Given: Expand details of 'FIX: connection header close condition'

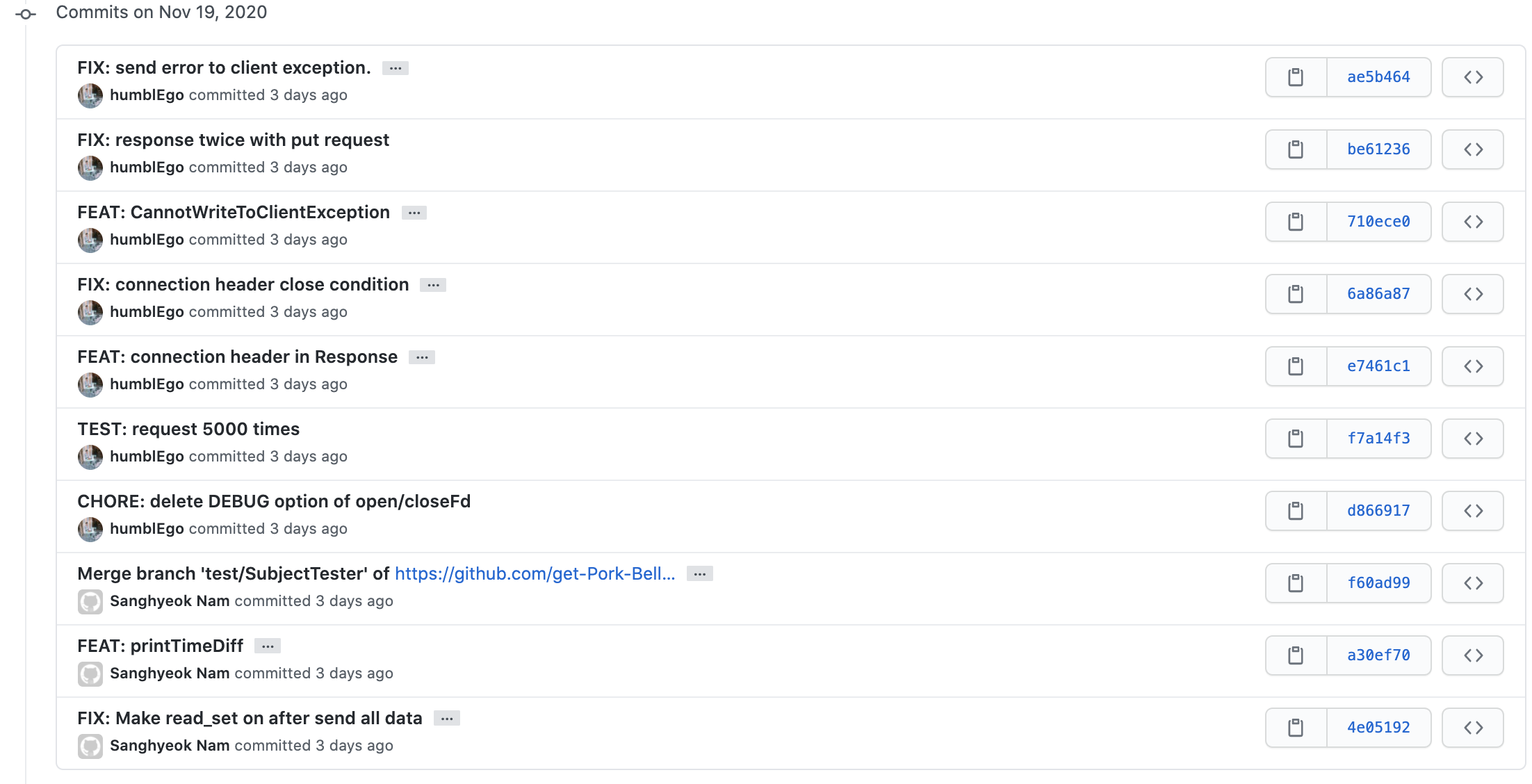Looking at the screenshot, I should coord(433,285).
